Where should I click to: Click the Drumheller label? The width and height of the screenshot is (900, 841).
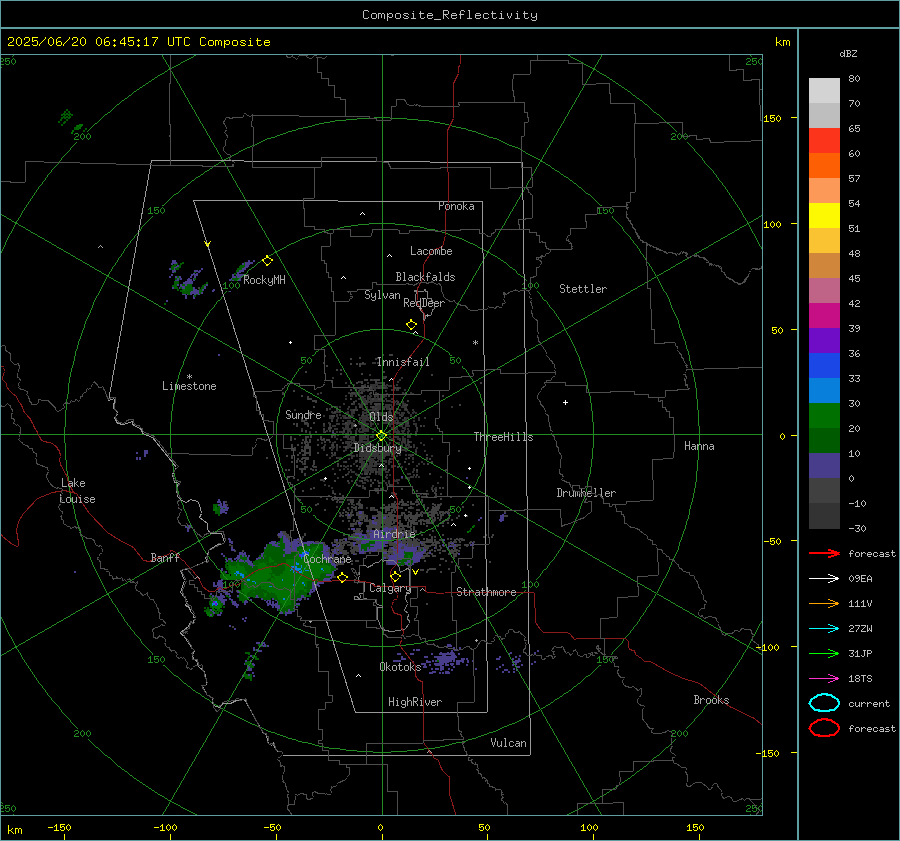(586, 493)
